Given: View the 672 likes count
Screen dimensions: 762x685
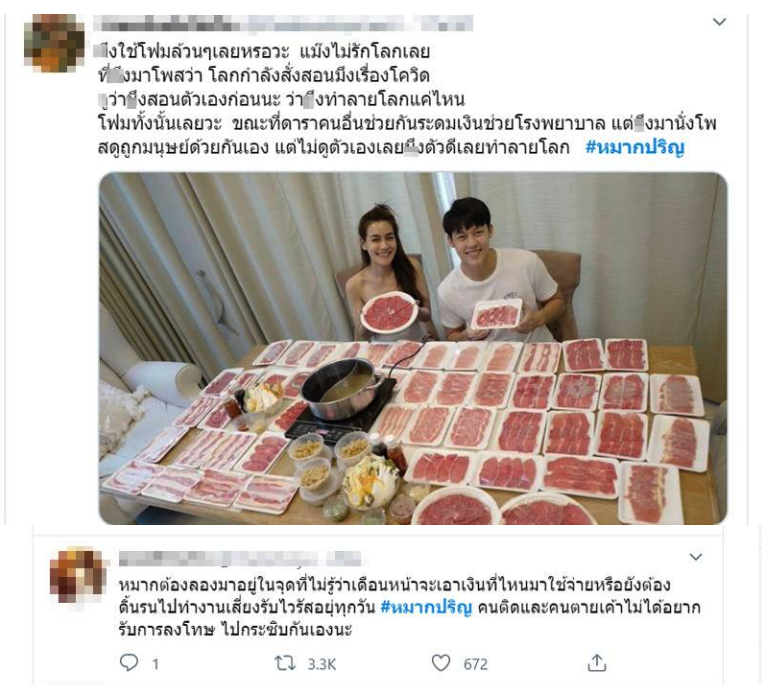Looking at the screenshot, I should click(475, 664).
